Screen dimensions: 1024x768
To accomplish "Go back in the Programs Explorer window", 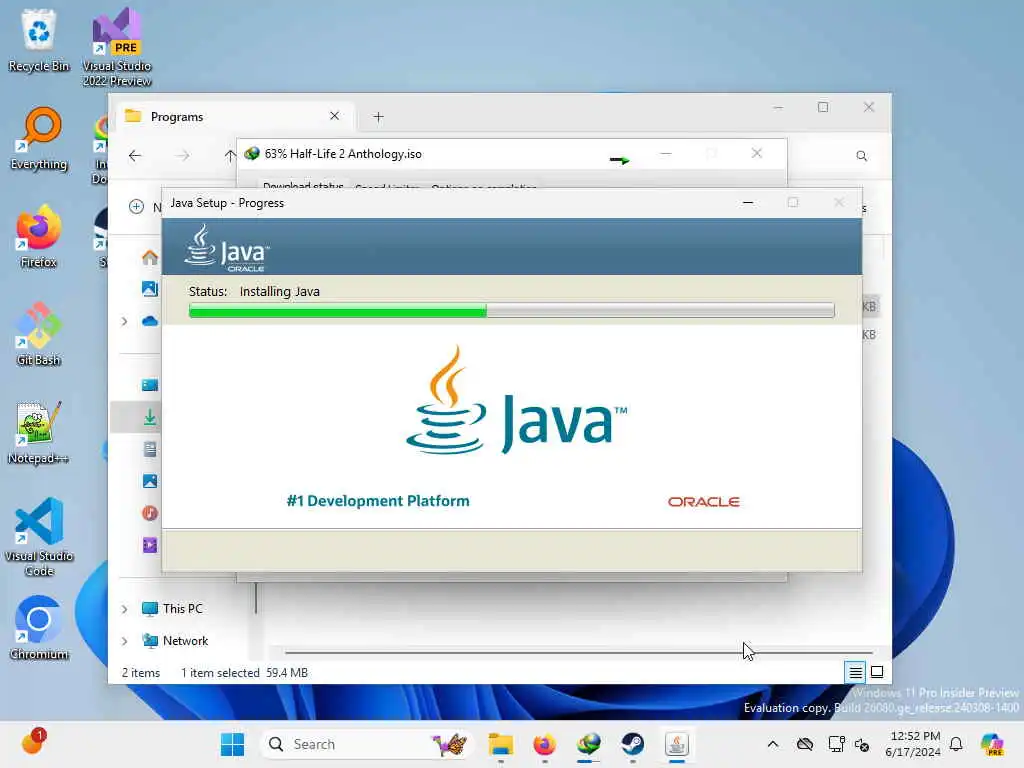I will tap(135, 155).
